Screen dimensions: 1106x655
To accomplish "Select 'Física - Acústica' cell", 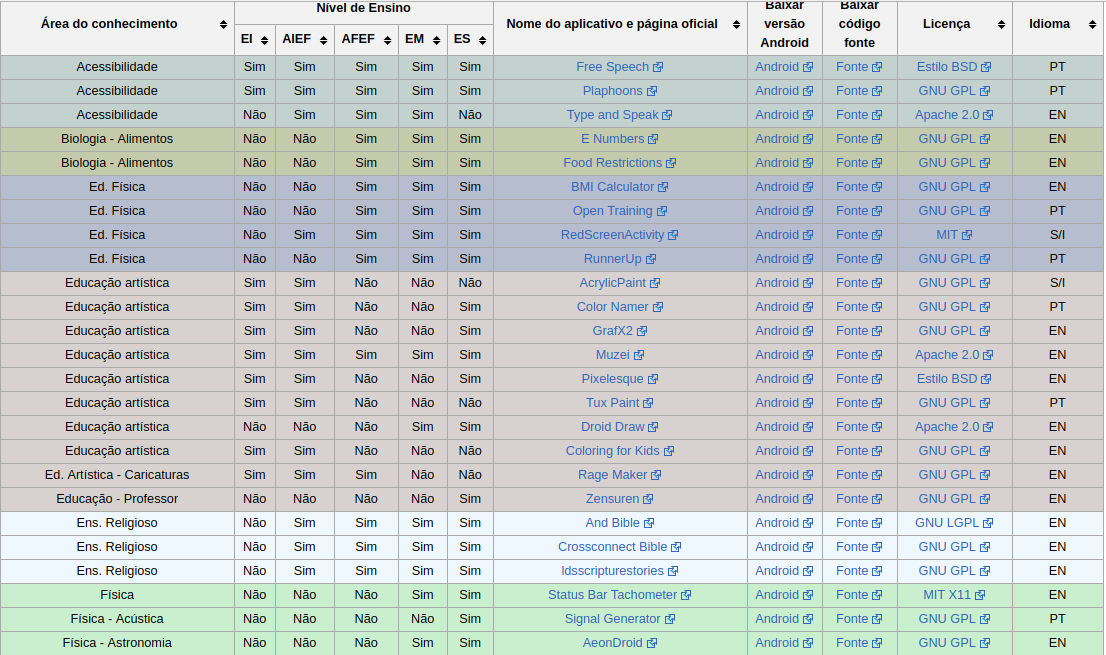I will 117,618.
